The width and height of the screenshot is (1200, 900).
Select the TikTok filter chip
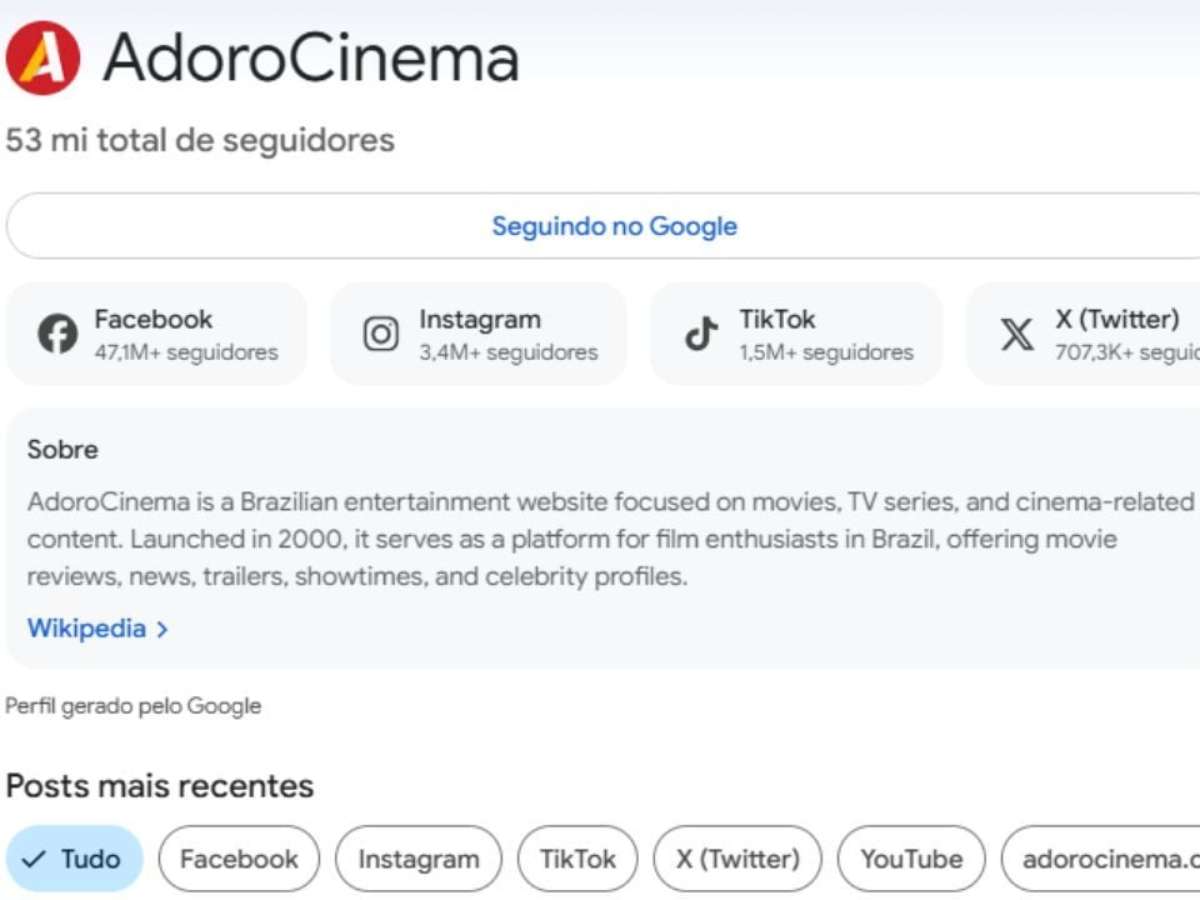coord(577,859)
